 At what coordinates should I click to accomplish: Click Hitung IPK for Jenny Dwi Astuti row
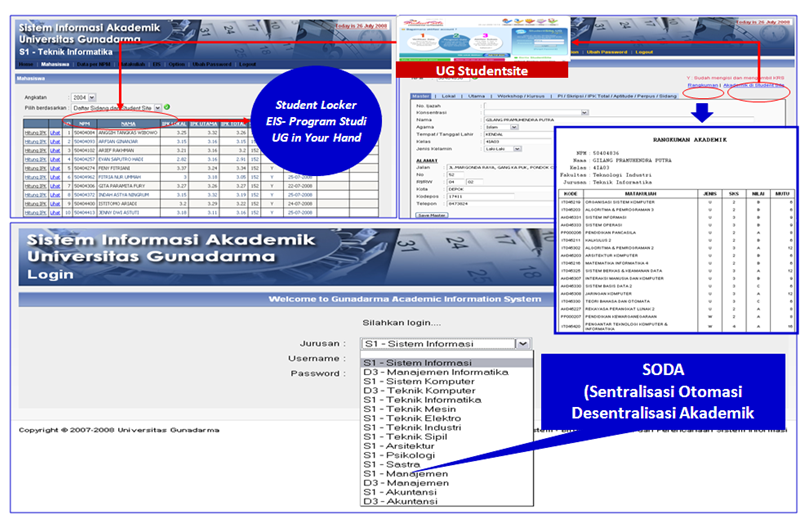pos(35,213)
